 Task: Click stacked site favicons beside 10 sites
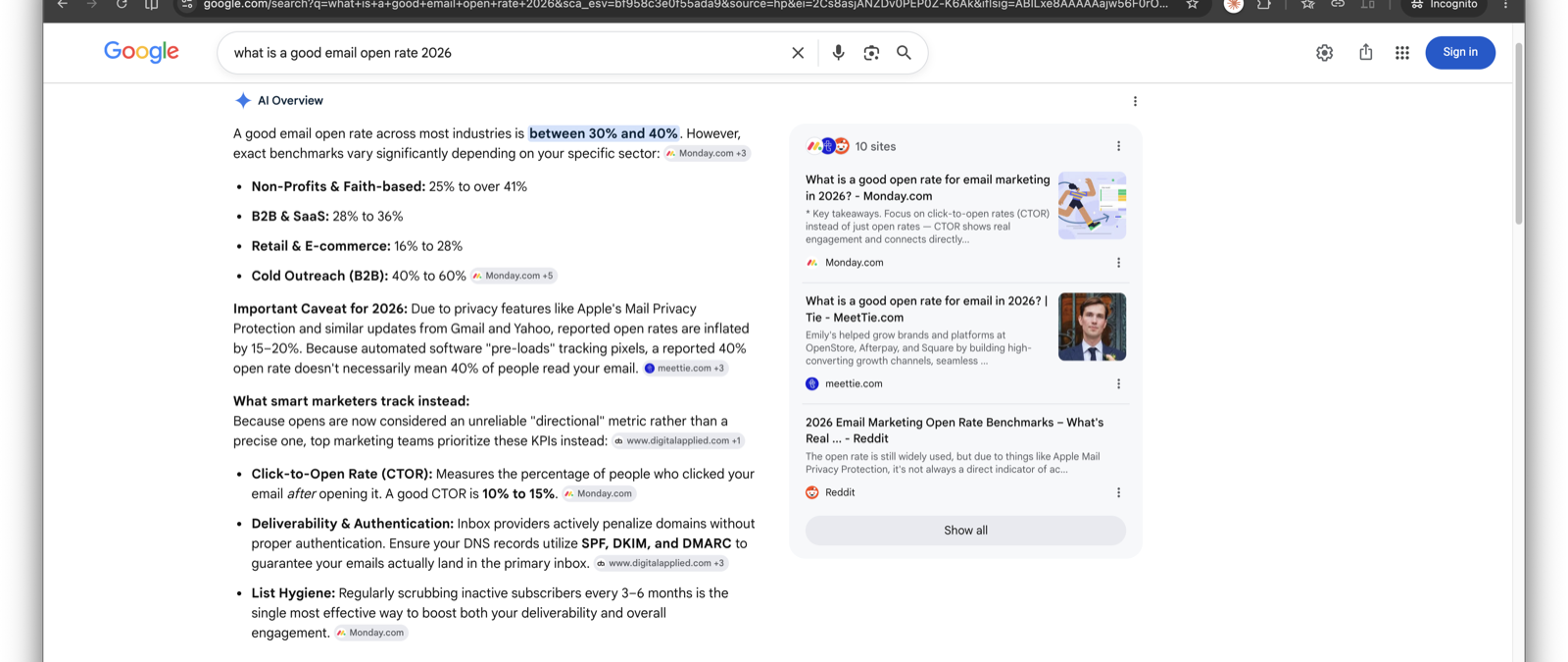(828, 146)
